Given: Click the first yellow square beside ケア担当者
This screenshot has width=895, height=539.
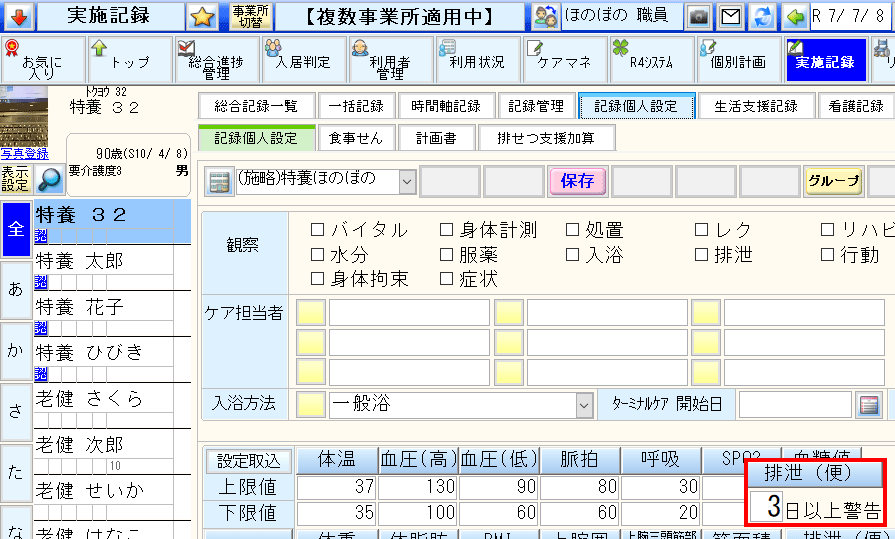Looking at the screenshot, I should point(312,313).
